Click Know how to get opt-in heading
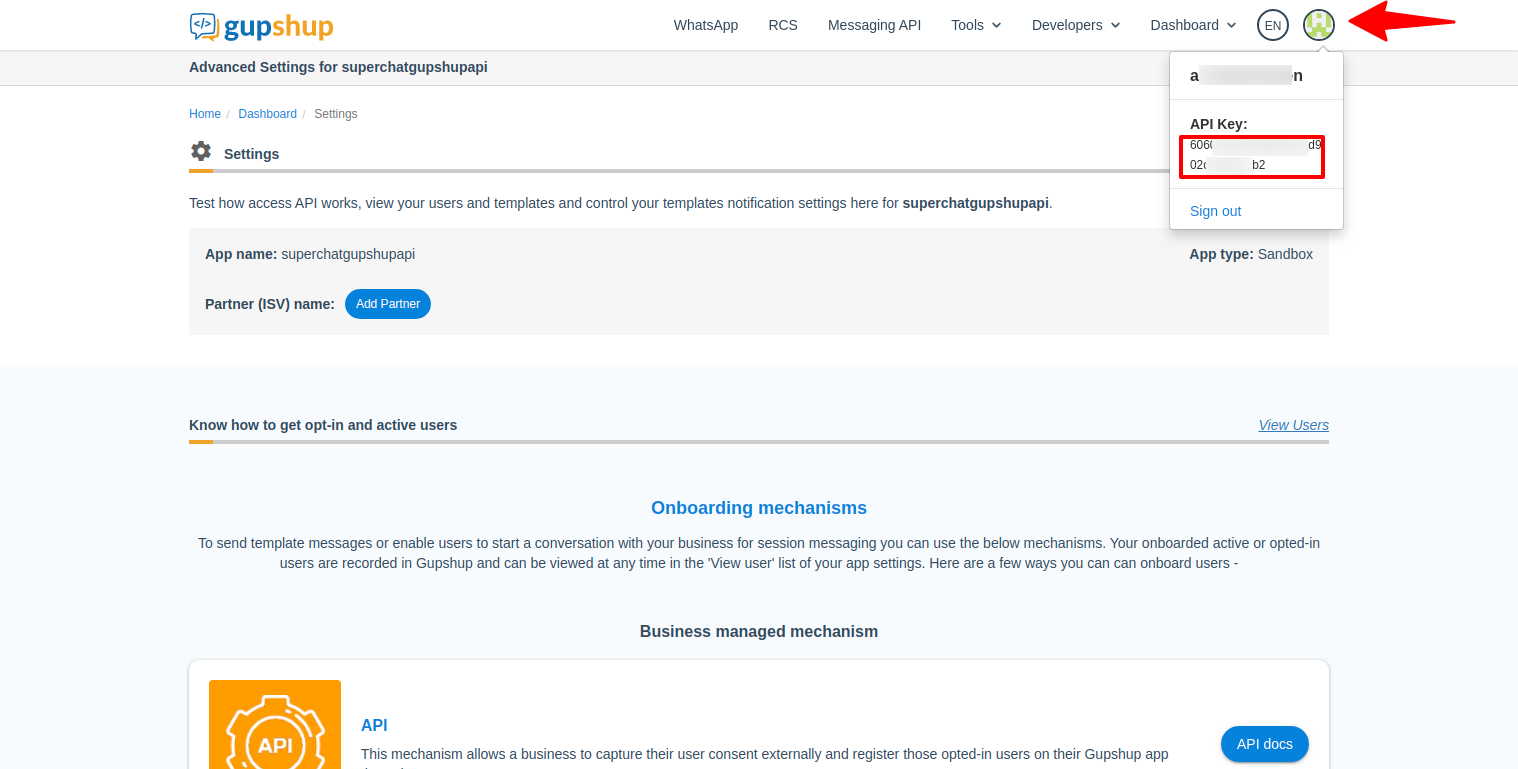This screenshot has width=1518, height=769. (323, 425)
